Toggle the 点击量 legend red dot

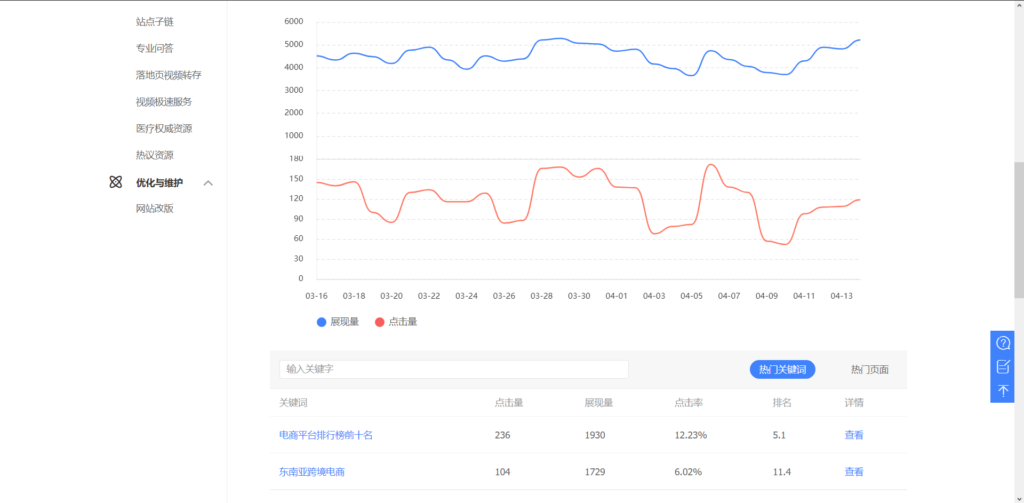[x=379, y=322]
